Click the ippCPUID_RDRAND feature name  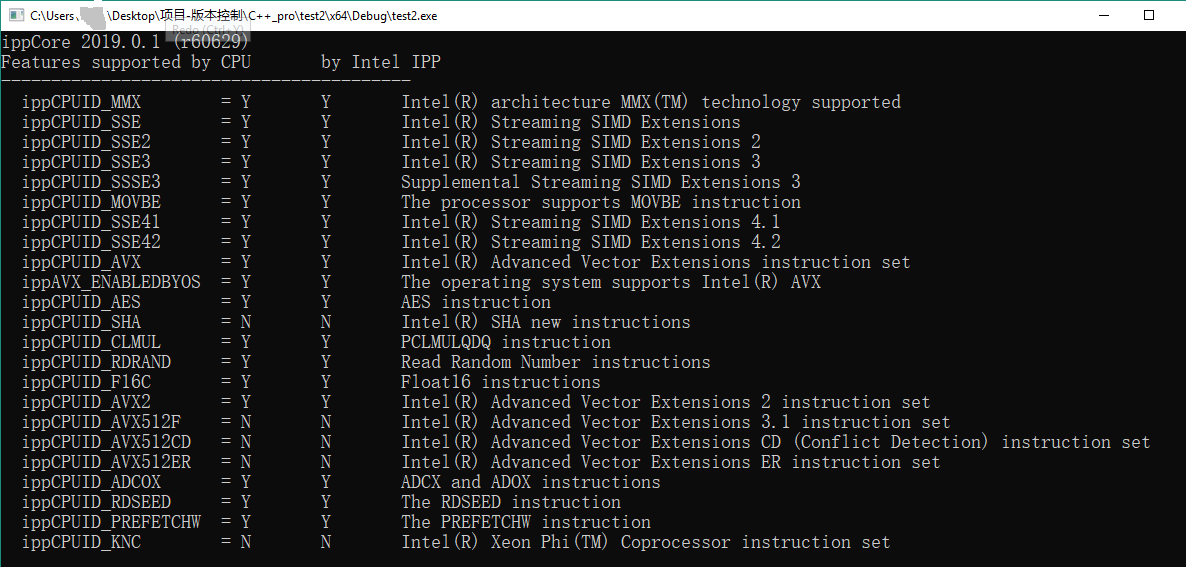click(96, 362)
